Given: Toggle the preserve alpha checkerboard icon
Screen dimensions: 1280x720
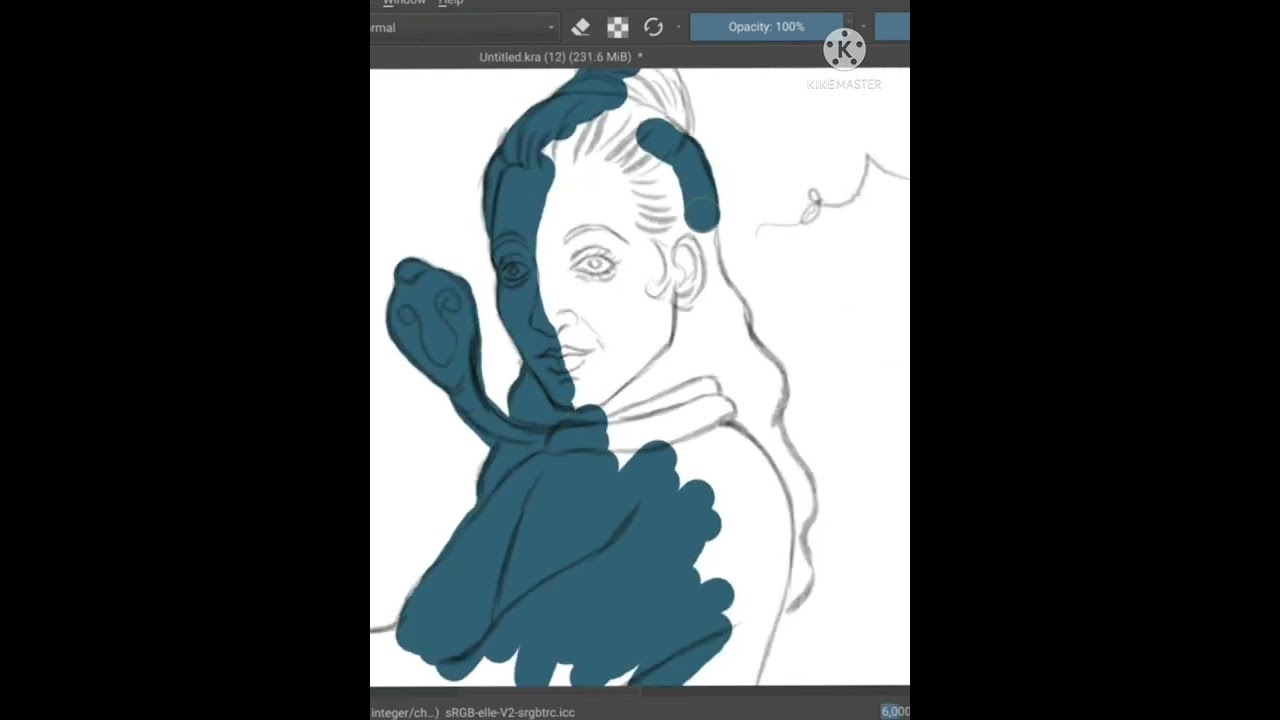Looking at the screenshot, I should pos(617,28).
